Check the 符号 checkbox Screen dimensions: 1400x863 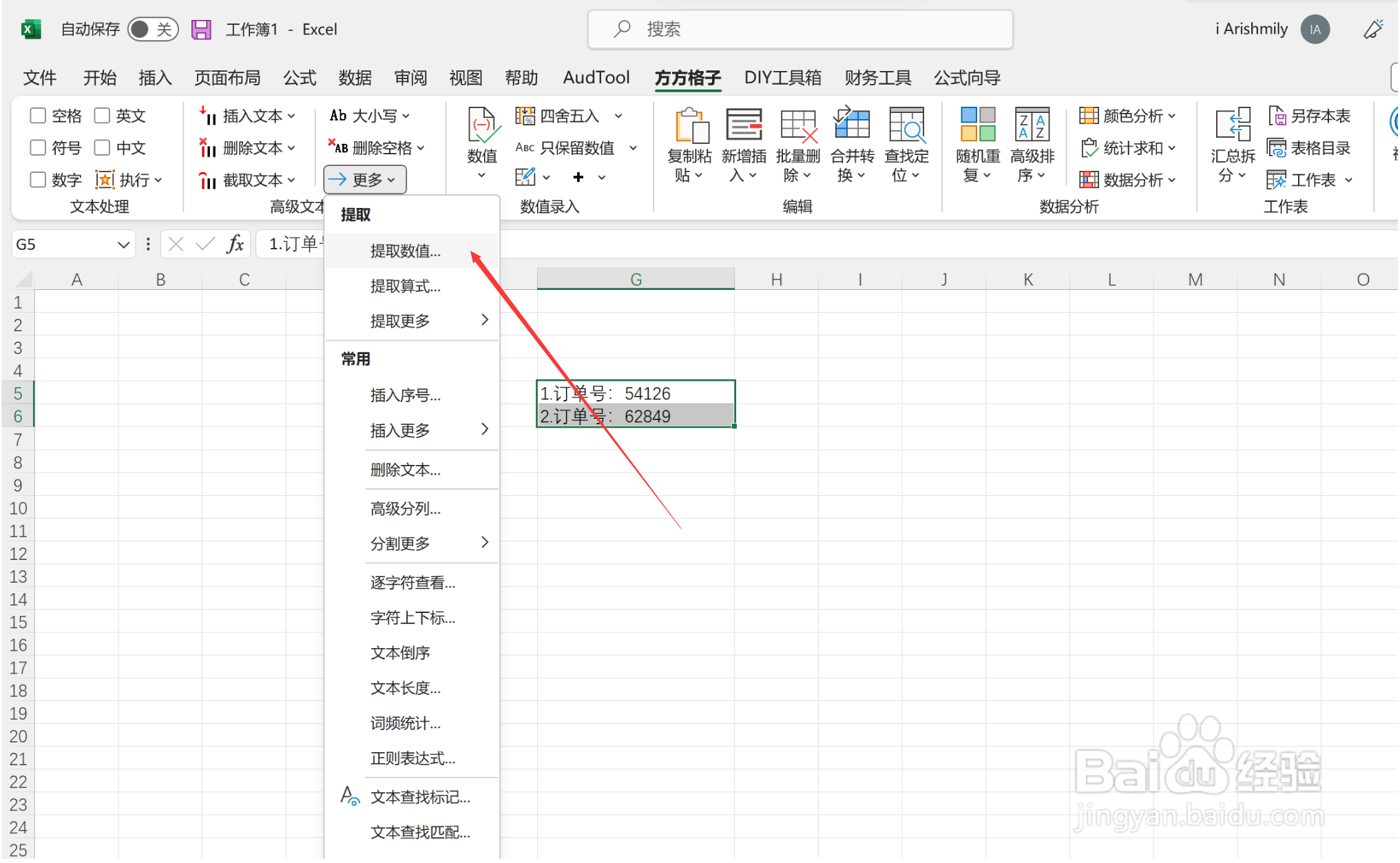38,147
